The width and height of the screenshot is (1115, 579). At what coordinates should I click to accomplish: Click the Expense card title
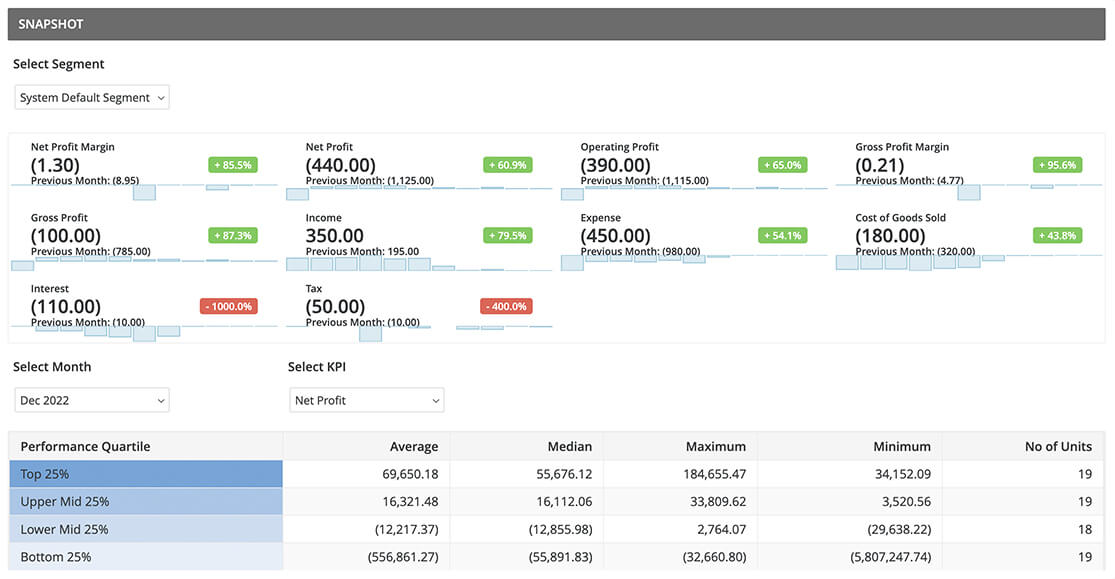[x=600, y=218]
